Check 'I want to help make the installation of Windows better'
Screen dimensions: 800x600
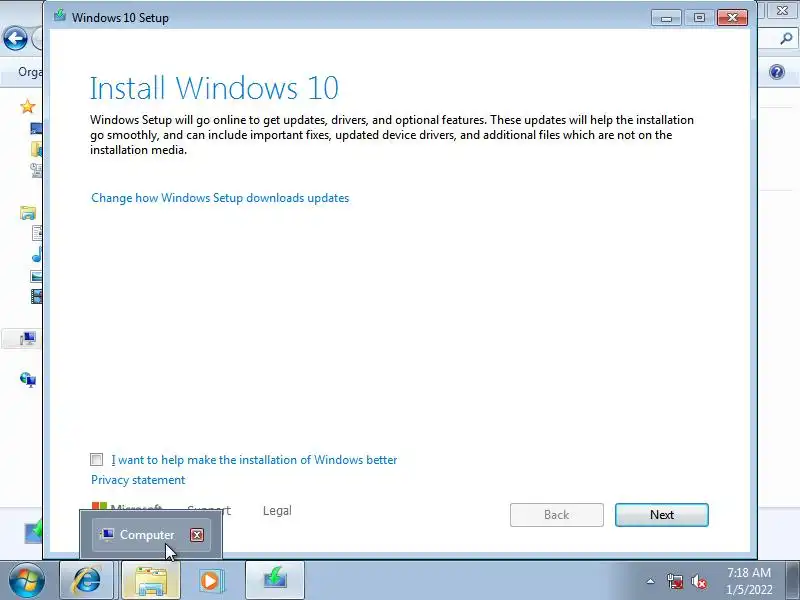coord(96,460)
